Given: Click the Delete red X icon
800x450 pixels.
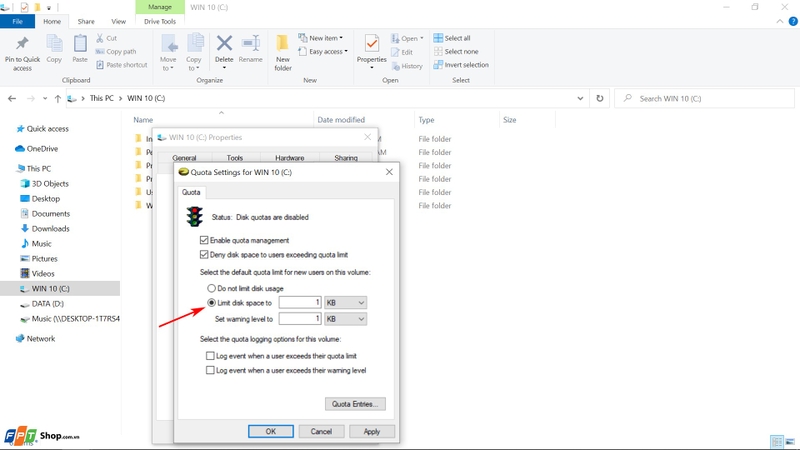Looking at the screenshot, I should click(224, 43).
